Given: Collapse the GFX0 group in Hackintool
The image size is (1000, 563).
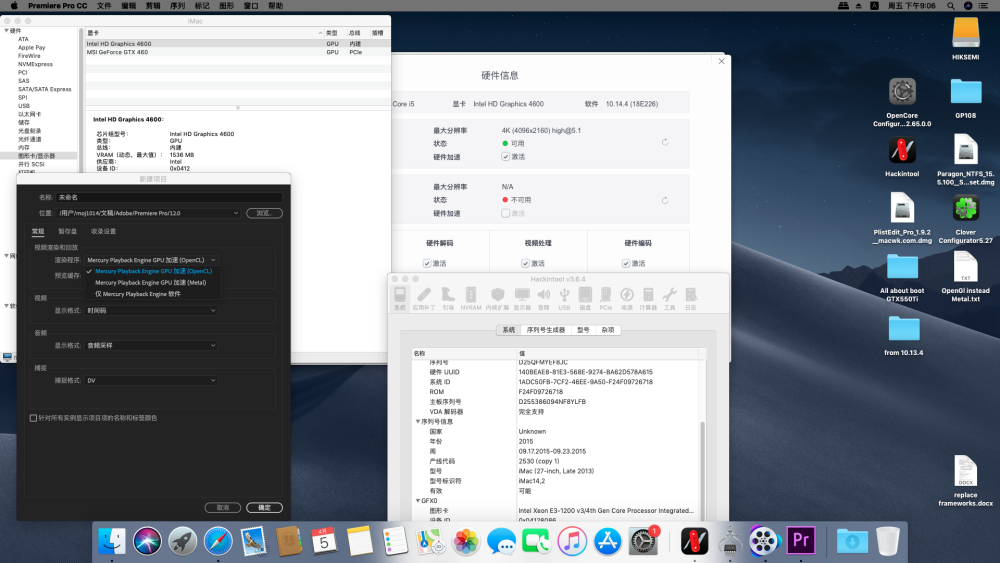Looking at the screenshot, I should (x=418, y=501).
